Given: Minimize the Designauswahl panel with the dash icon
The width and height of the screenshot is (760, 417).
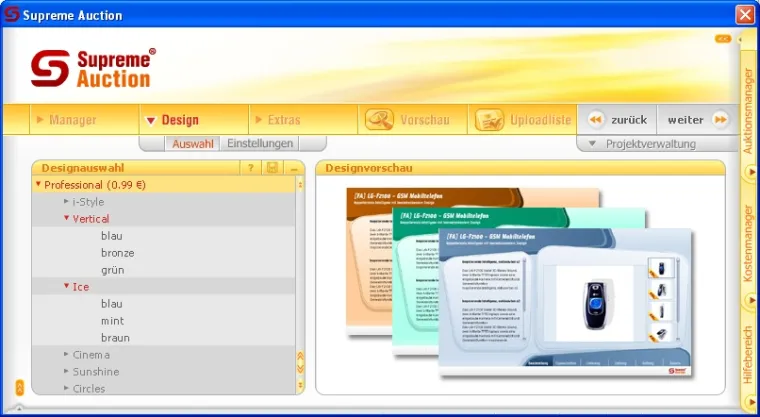Looking at the screenshot, I should (294, 168).
